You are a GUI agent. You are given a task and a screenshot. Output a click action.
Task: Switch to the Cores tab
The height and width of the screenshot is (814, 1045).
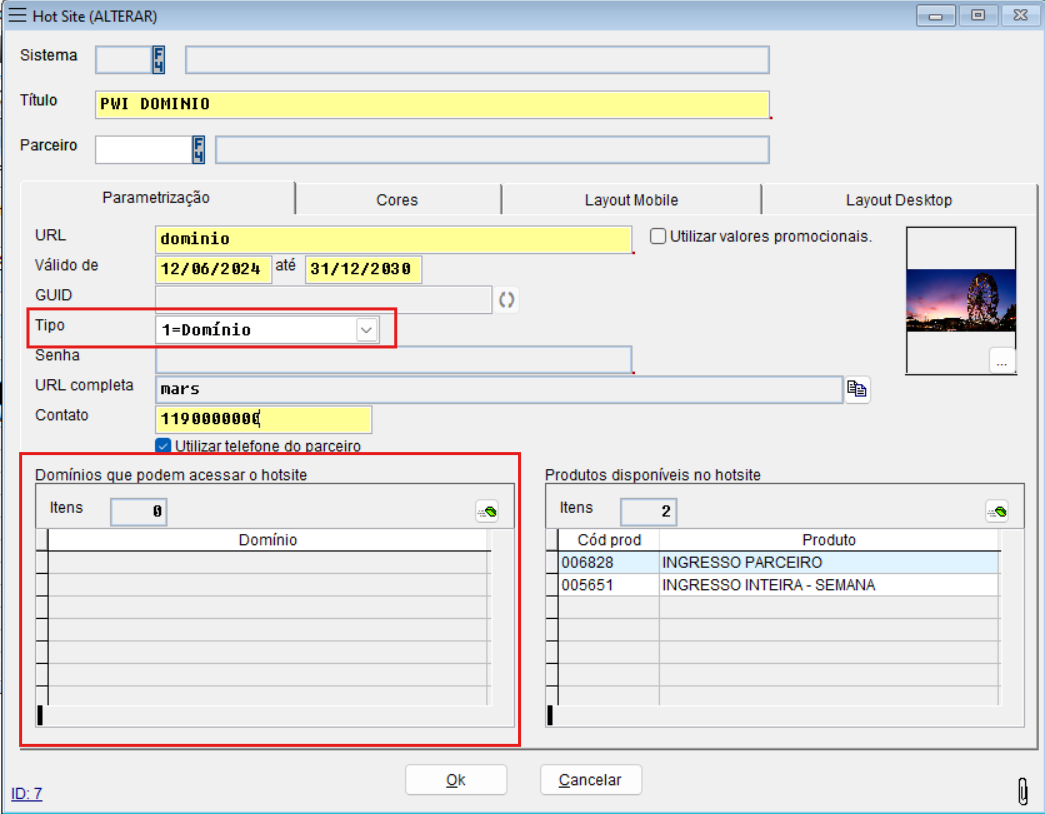[x=397, y=200]
